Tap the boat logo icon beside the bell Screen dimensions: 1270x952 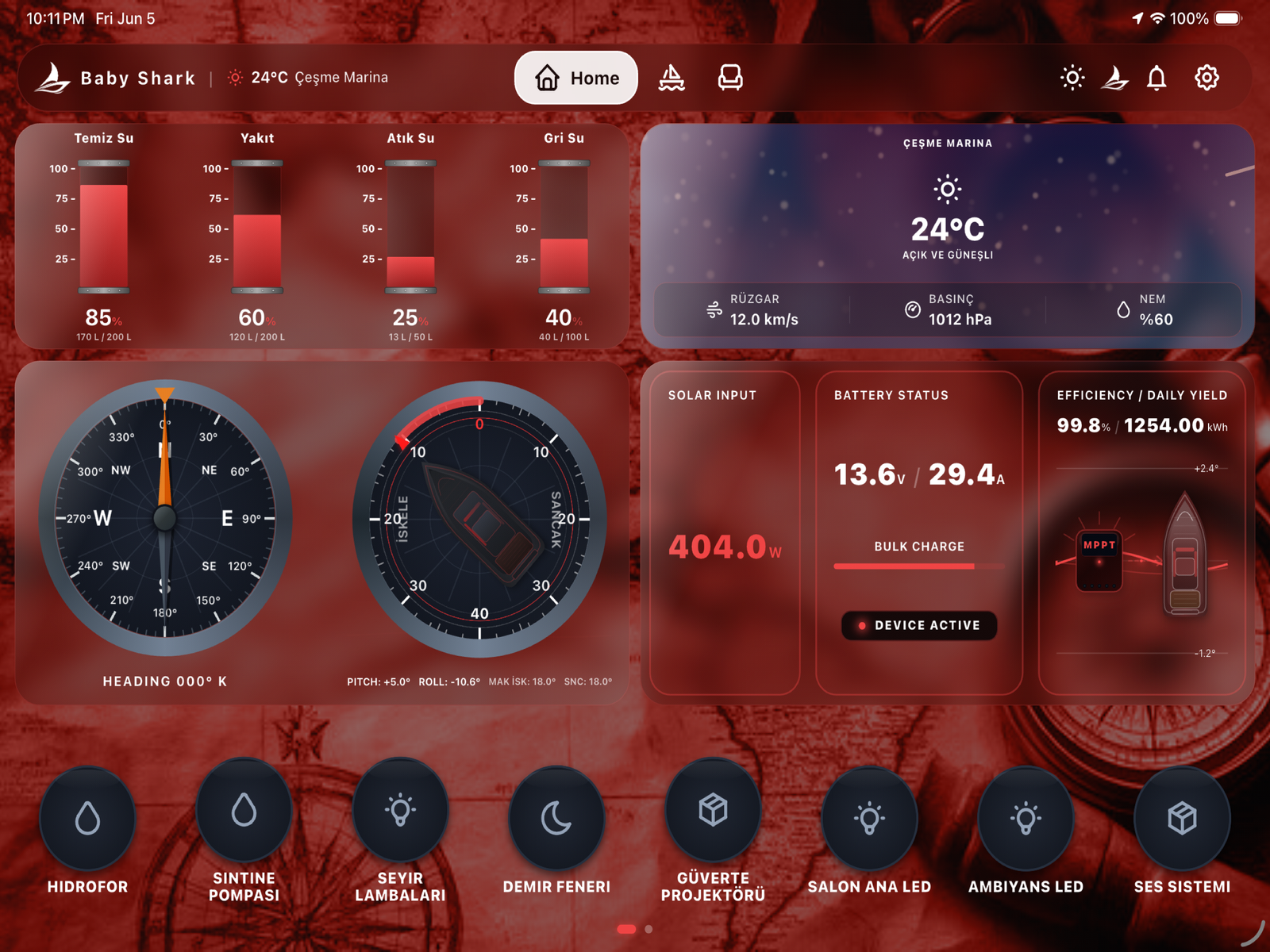pos(1115,78)
